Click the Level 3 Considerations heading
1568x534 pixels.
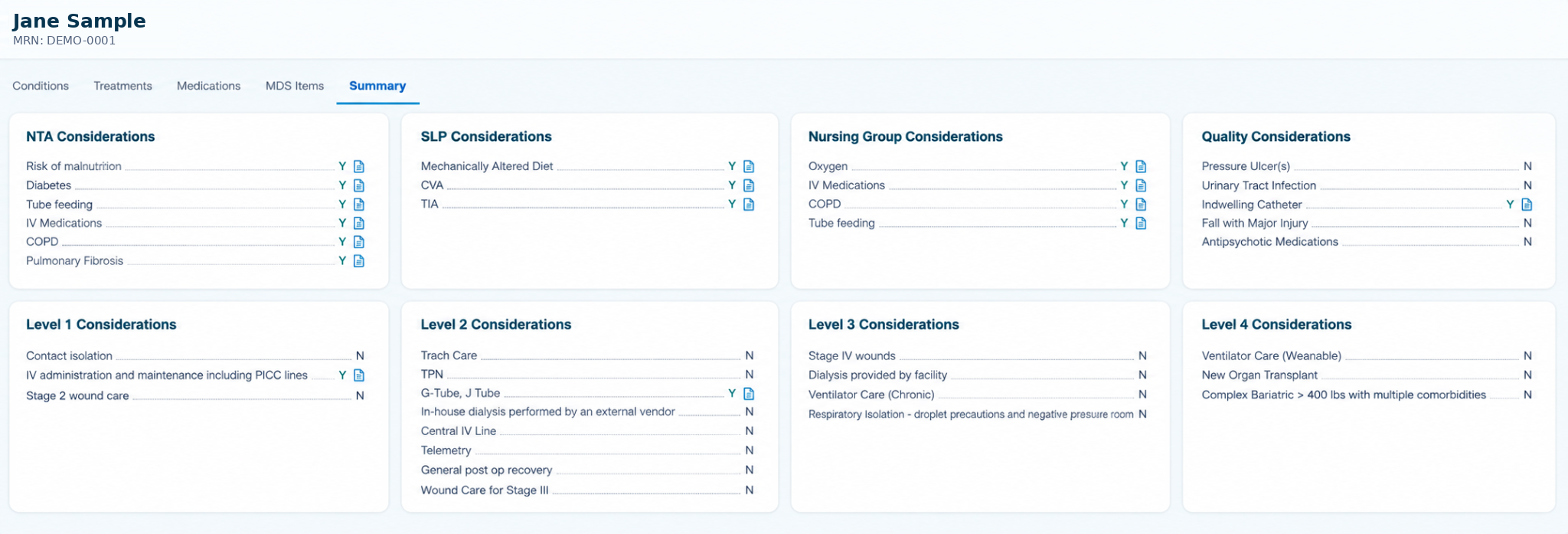tap(884, 325)
